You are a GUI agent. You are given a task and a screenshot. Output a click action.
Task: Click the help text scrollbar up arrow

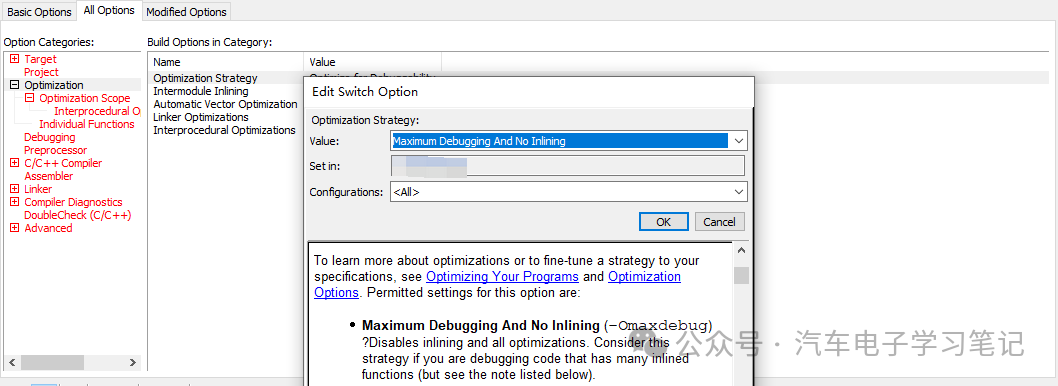click(742, 250)
